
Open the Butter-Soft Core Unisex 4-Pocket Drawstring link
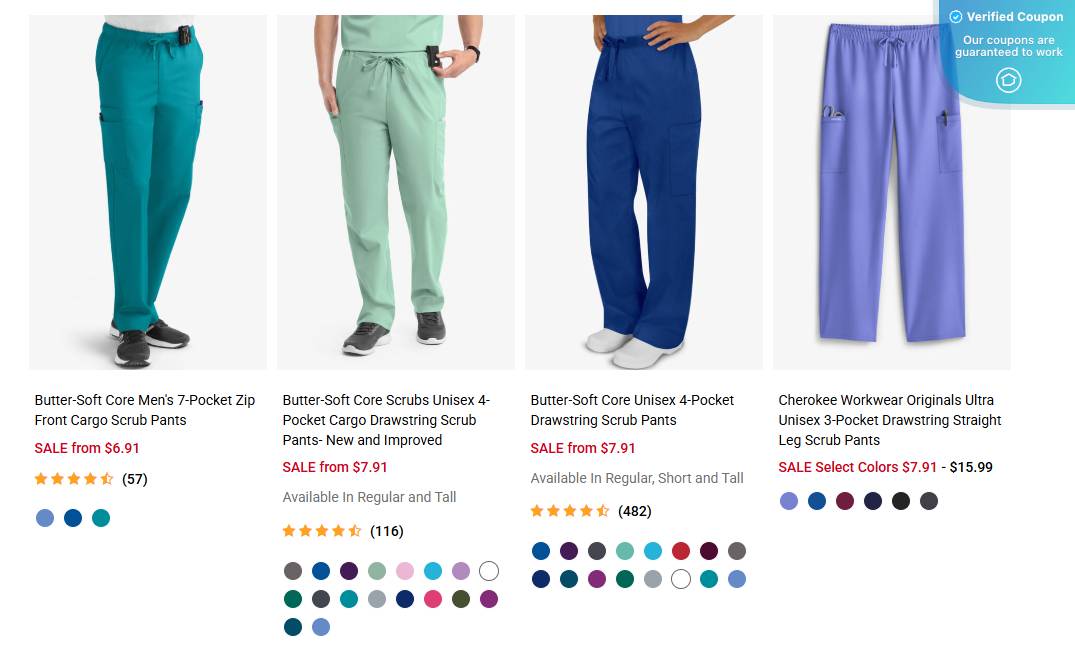tap(632, 410)
